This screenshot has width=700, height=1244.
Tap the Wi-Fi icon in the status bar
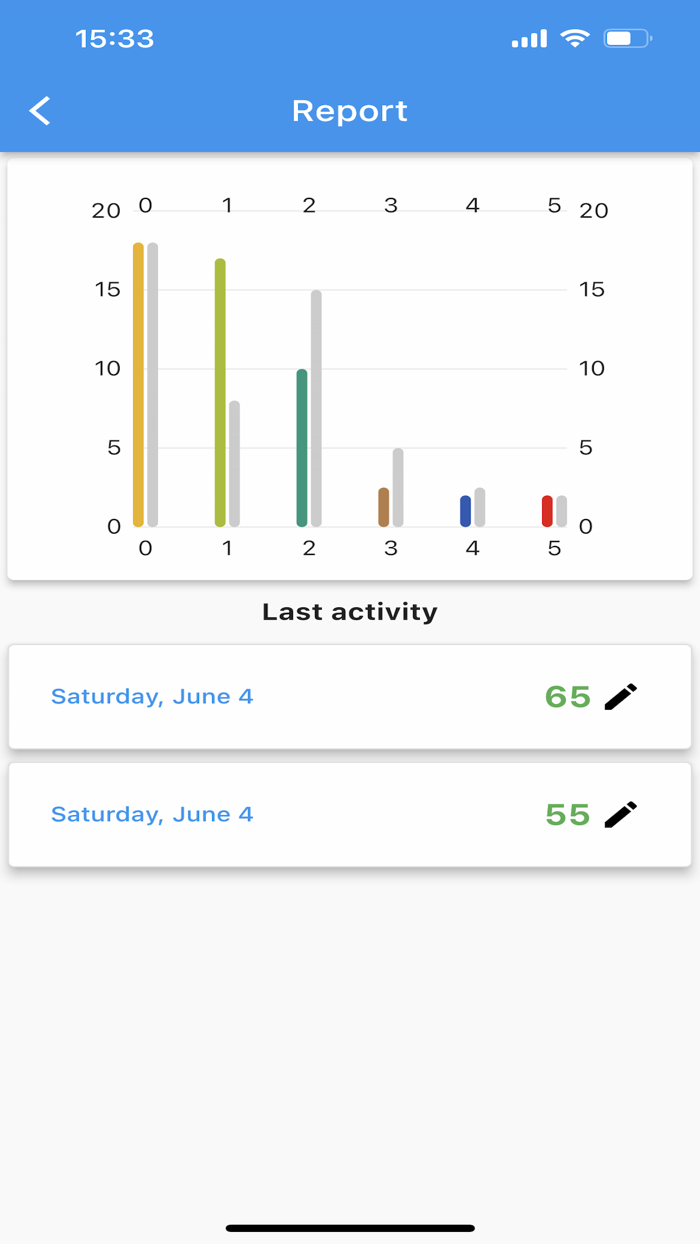click(573, 38)
